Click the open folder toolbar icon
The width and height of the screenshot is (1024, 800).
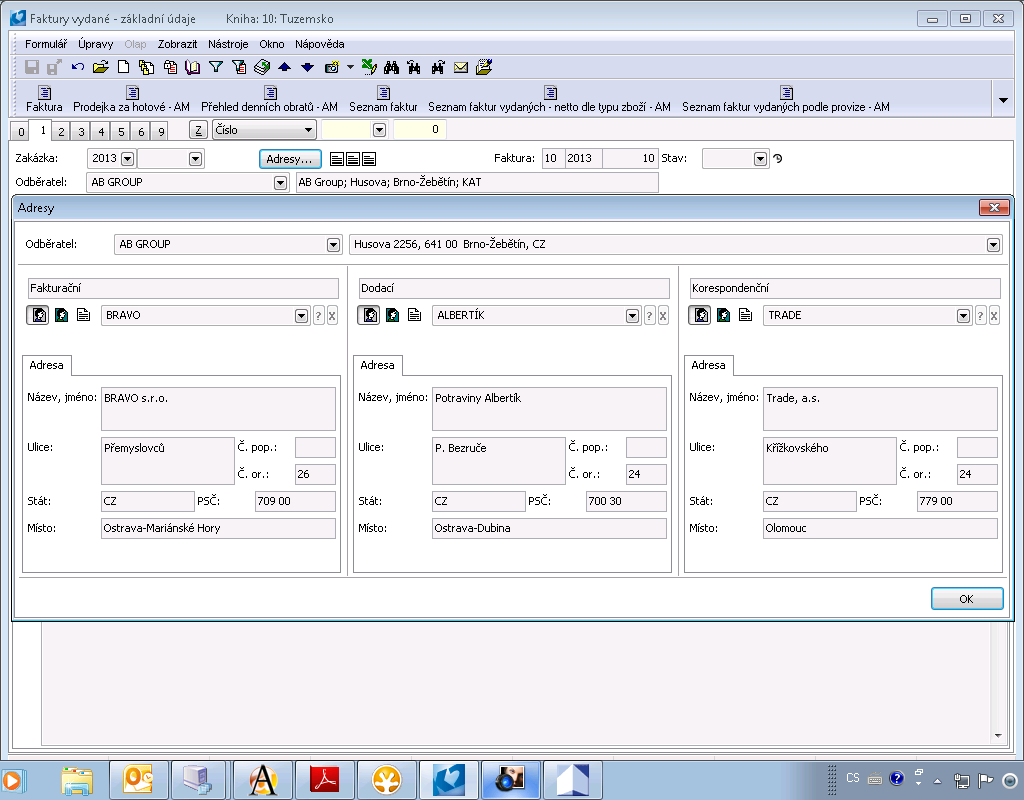point(100,67)
